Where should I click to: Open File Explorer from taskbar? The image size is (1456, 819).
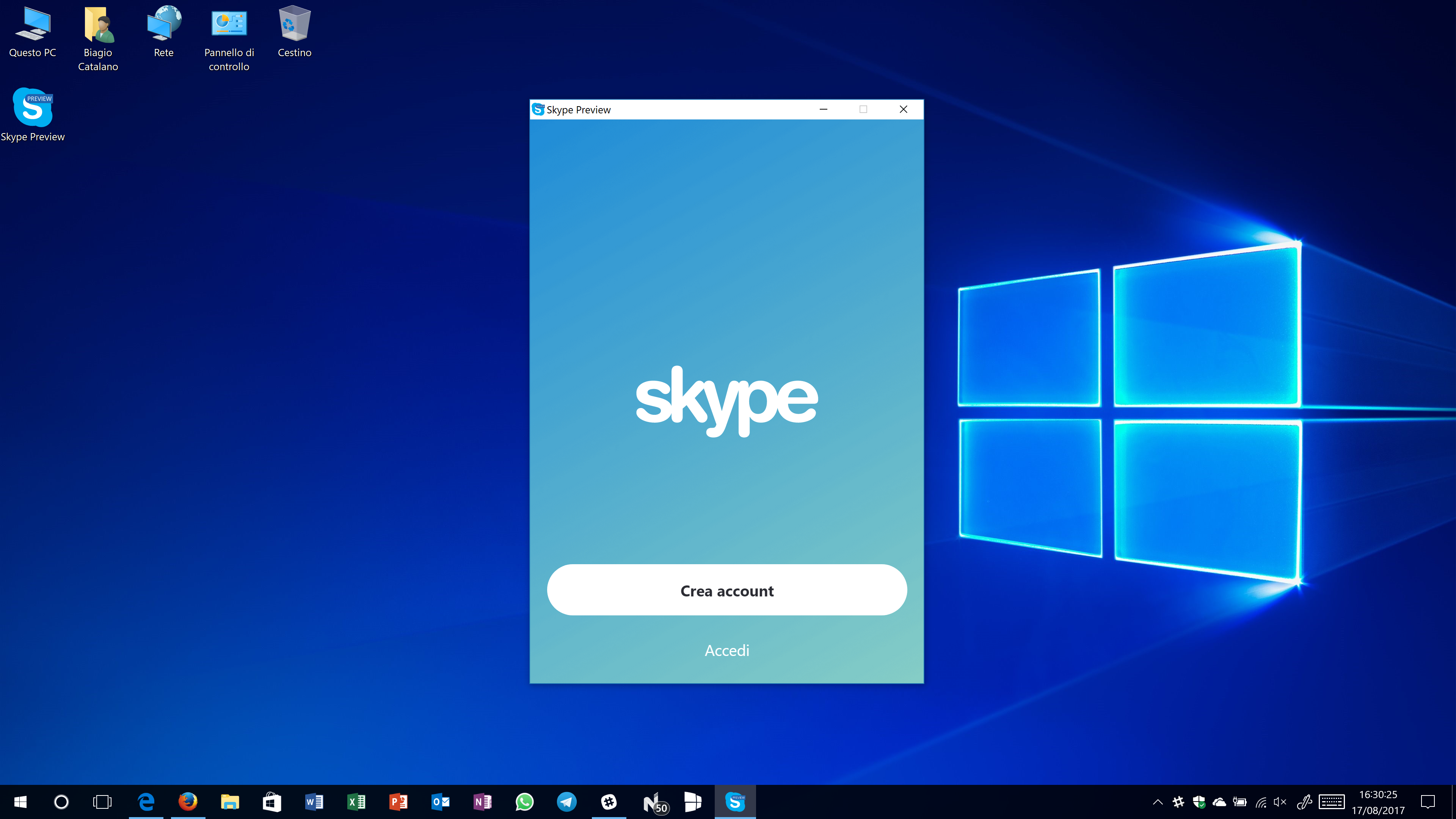click(x=230, y=802)
